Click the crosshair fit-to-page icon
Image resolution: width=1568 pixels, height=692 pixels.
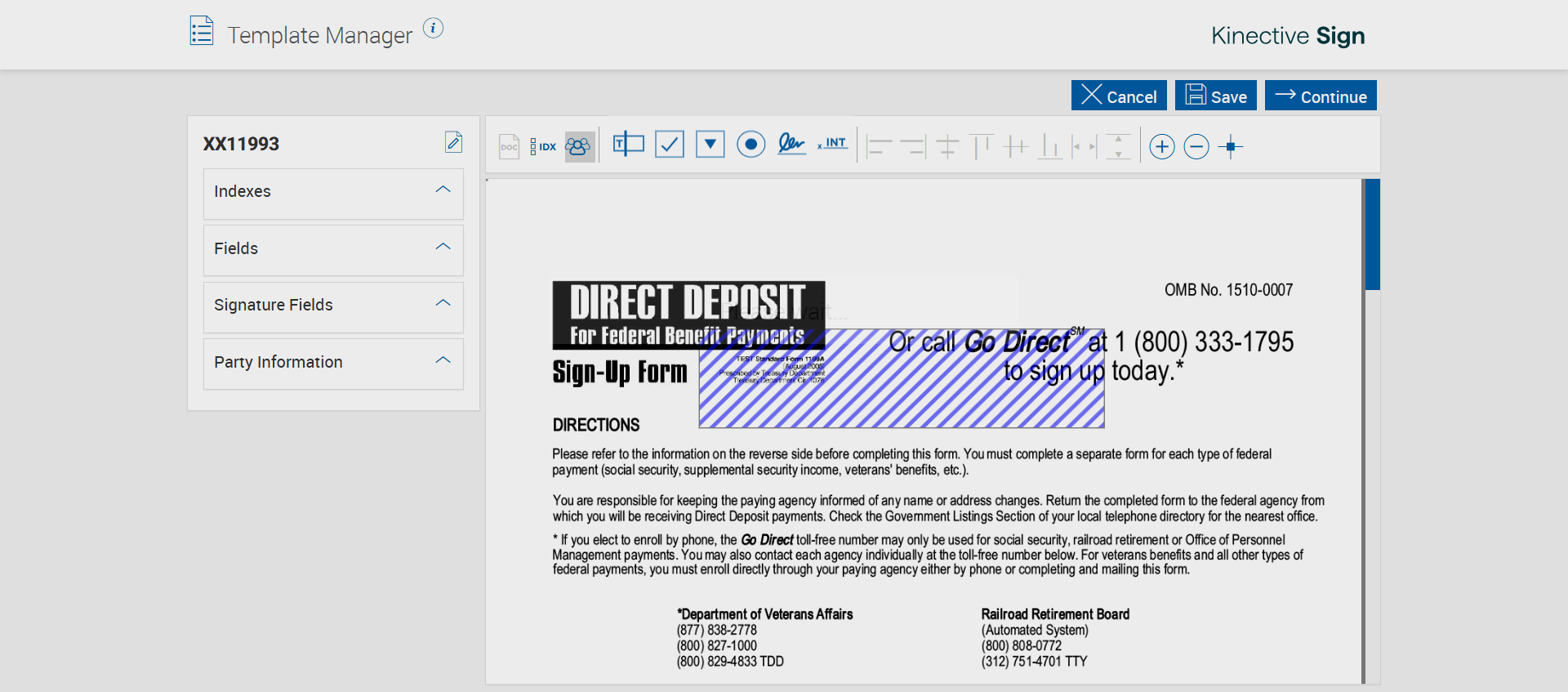pos(1231,146)
